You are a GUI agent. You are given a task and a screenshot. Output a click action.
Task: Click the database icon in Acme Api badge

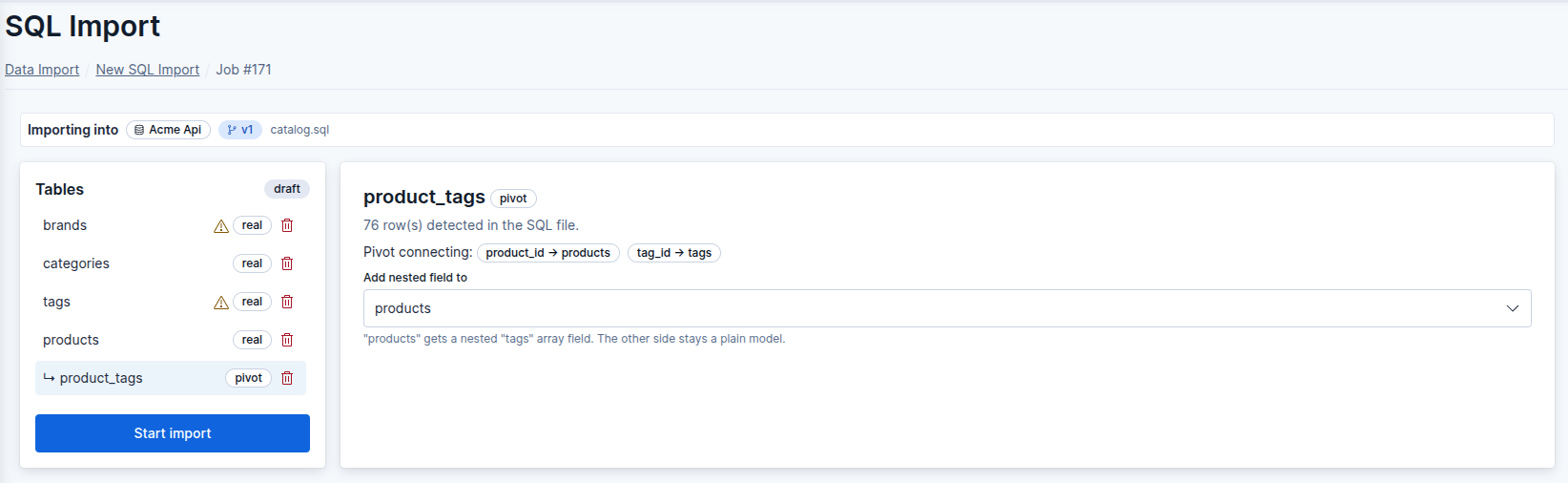139,130
